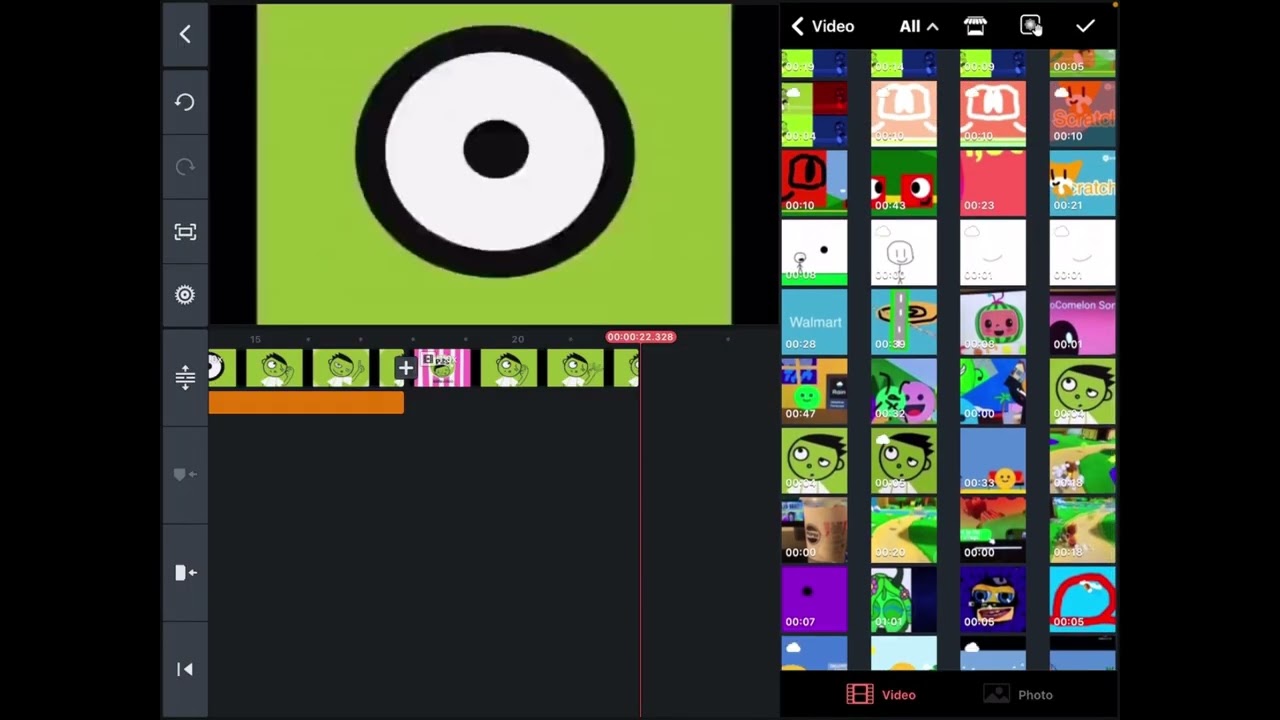Choose the Walmart video lasting 00:28
Image resolution: width=1280 pixels, height=720 pixels.
pyautogui.click(x=814, y=322)
